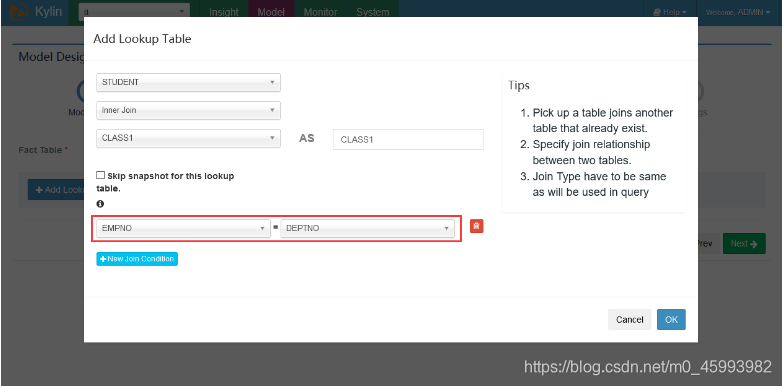Click the AS label text
782x386 pixels.
(307, 139)
